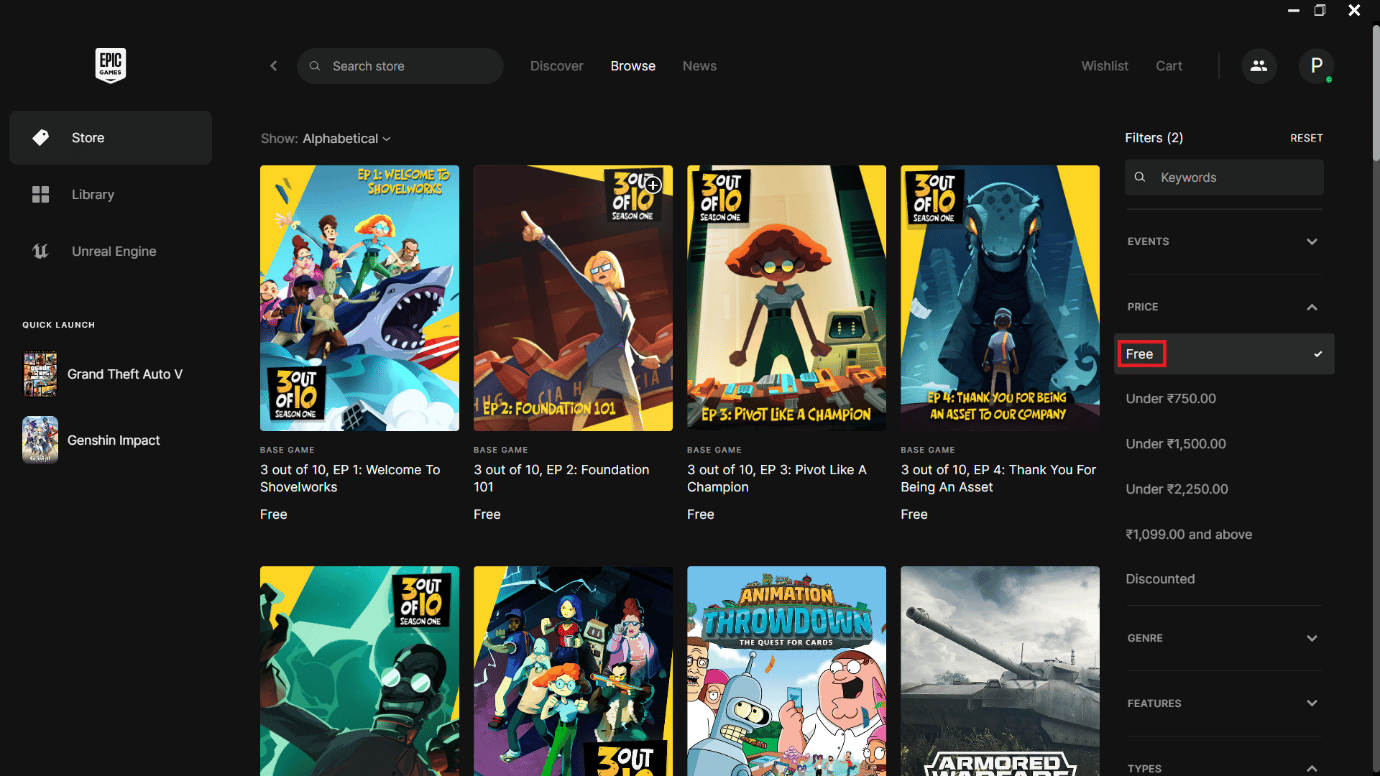Click Free price under EP 3

[x=701, y=515]
